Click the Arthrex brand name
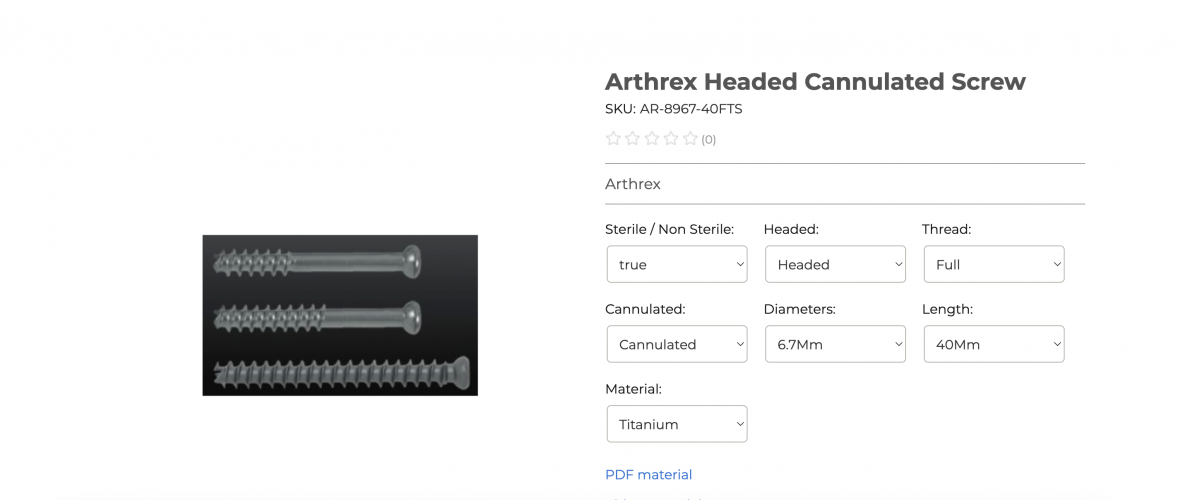 coord(633,184)
